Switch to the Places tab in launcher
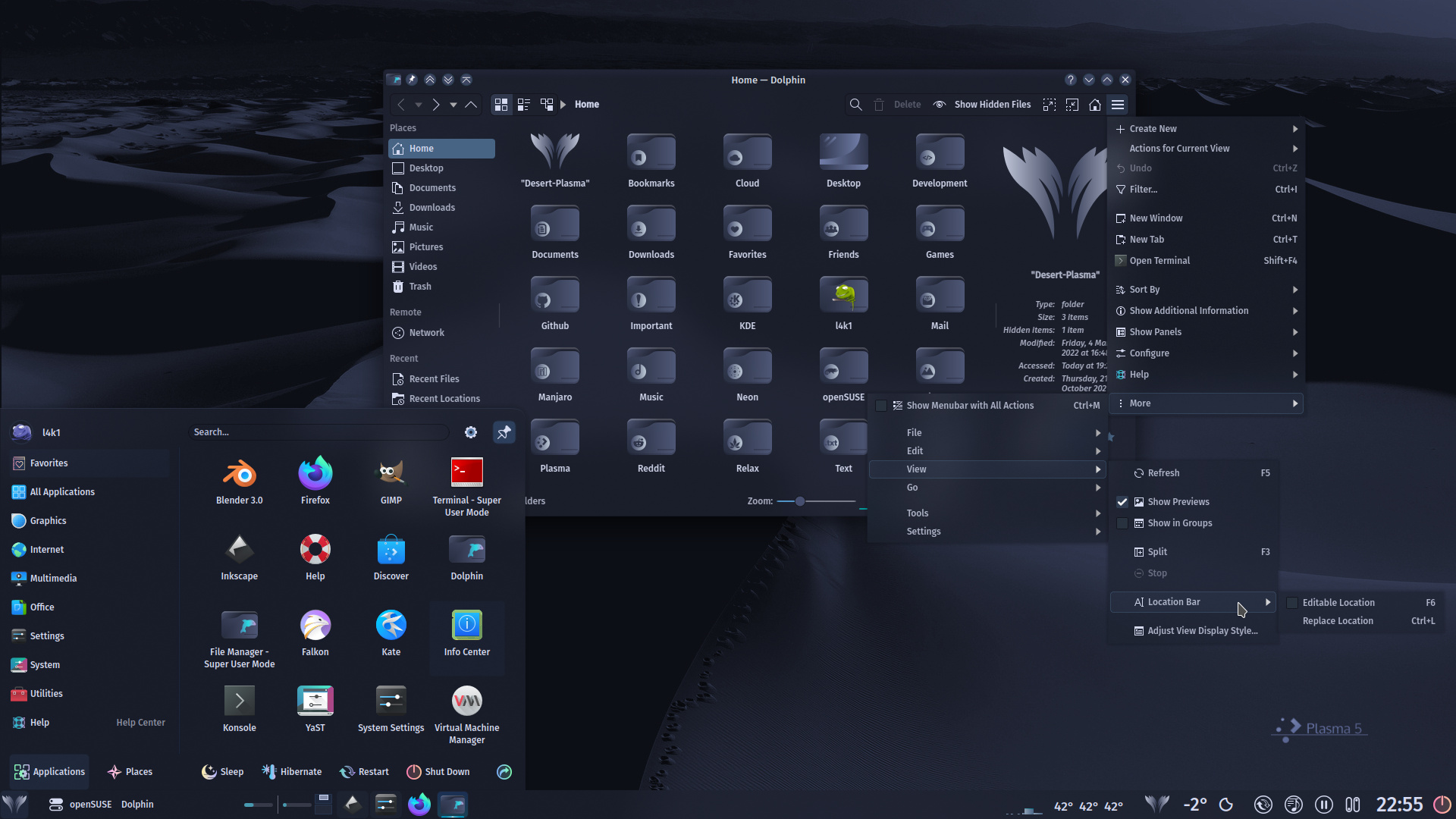Image resolution: width=1456 pixels, height=819 pixels. (130, 772)
